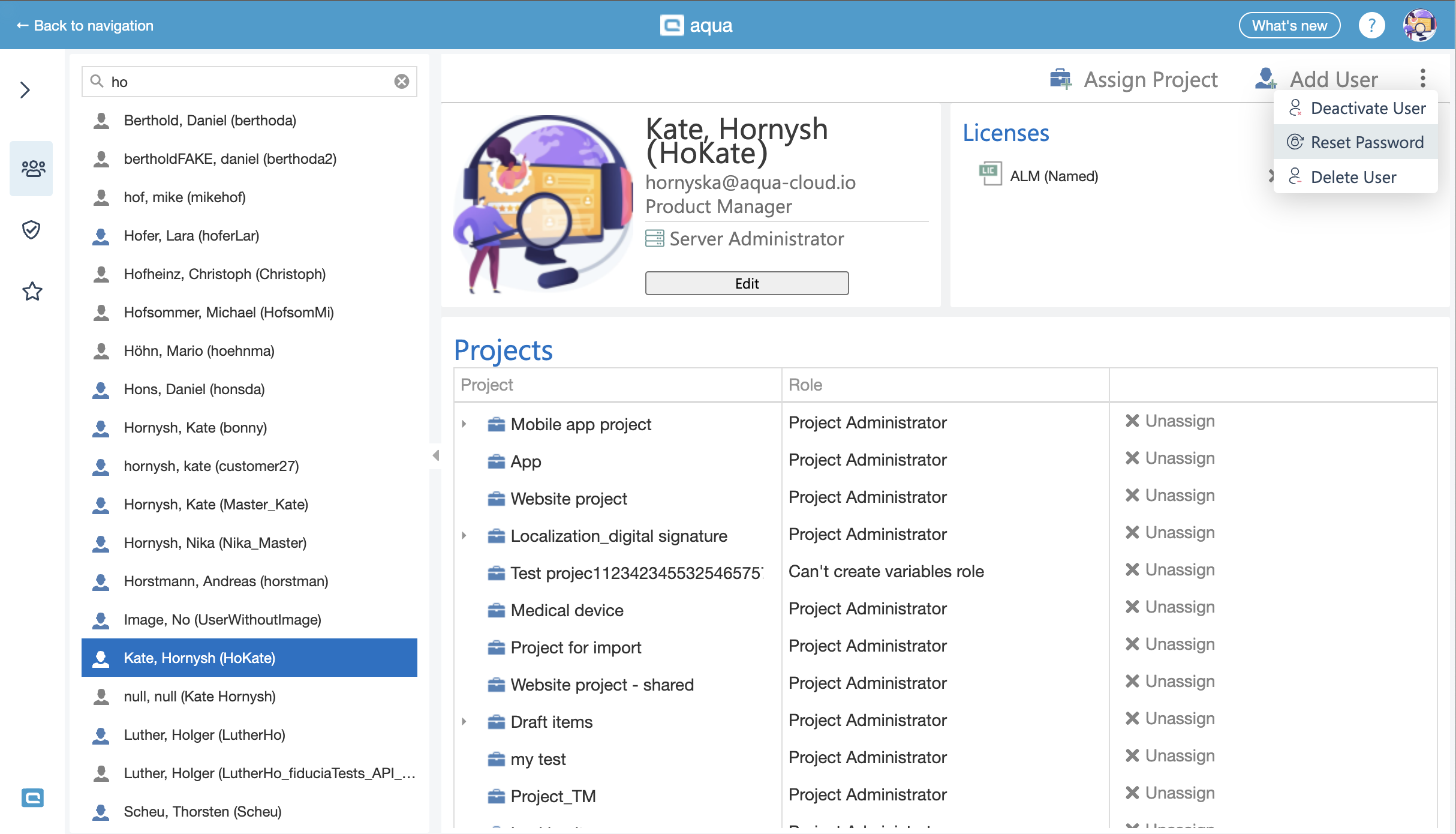Viewport: 1456px width, 834px height.
Task: Expand the left navigation chevron
Action: [25, 90]
